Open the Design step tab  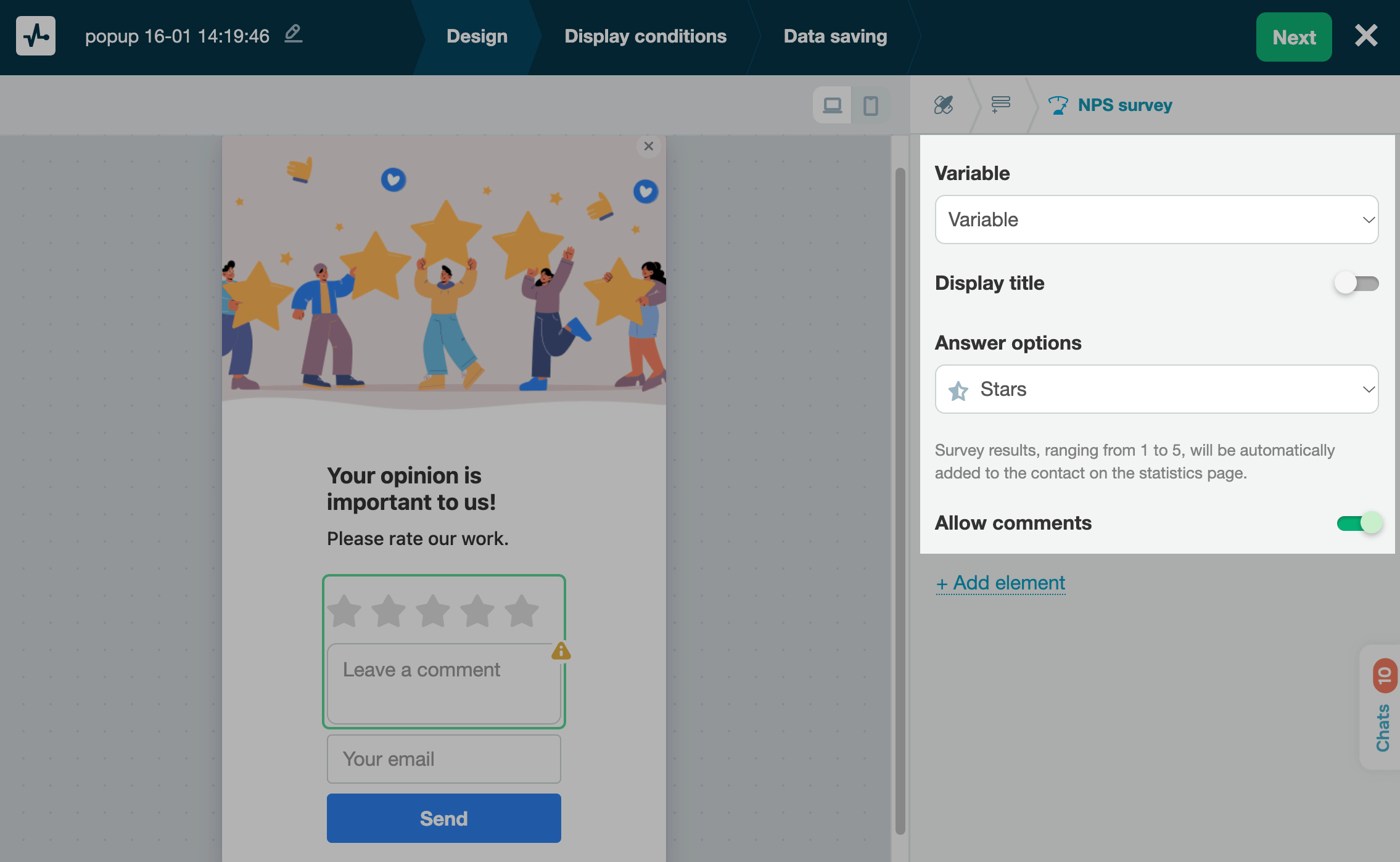[x=477, y=36]
